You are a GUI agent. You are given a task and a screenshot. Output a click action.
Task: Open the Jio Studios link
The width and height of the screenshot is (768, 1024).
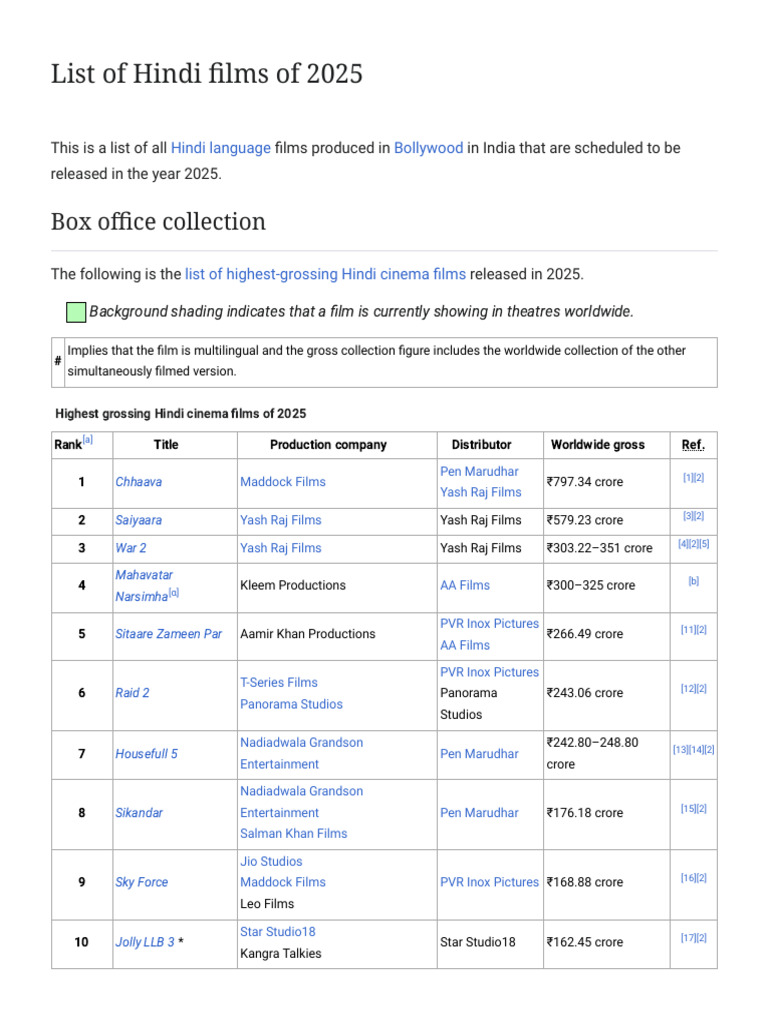pos(271,862)
